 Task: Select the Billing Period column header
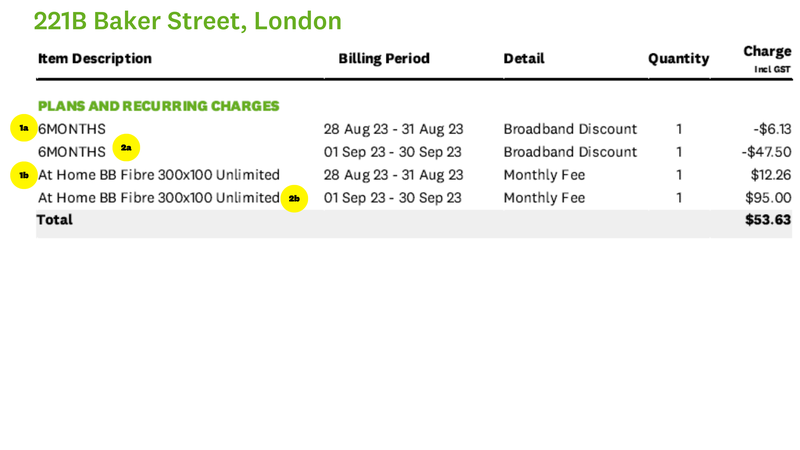point(384,59)
